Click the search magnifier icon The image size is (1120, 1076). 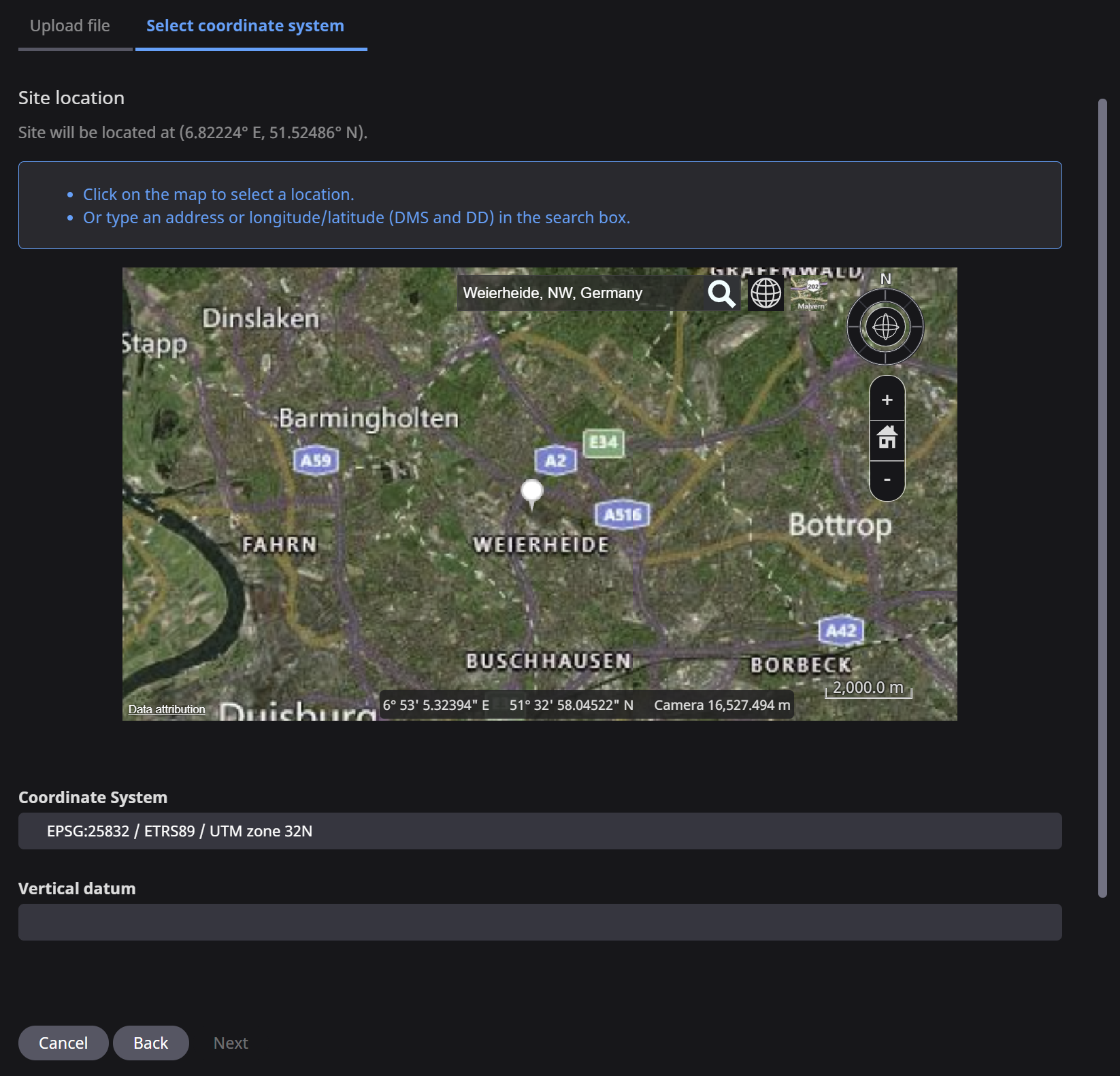[x=721, y=293]
